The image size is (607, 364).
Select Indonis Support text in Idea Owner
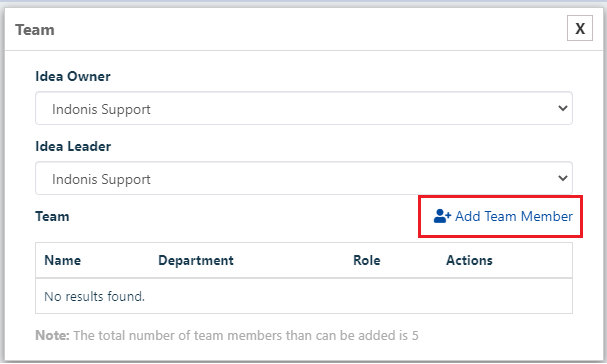pos(101,110)
